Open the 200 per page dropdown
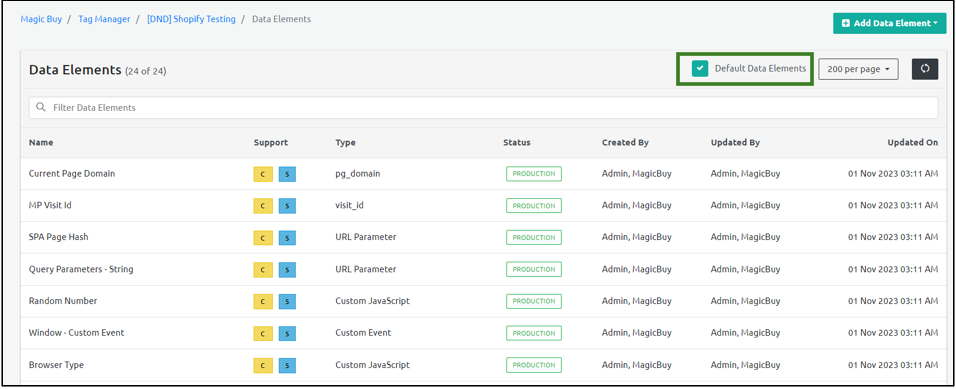Image resolution: width=956 pixels, height=389 pixels. pos(858,69)
